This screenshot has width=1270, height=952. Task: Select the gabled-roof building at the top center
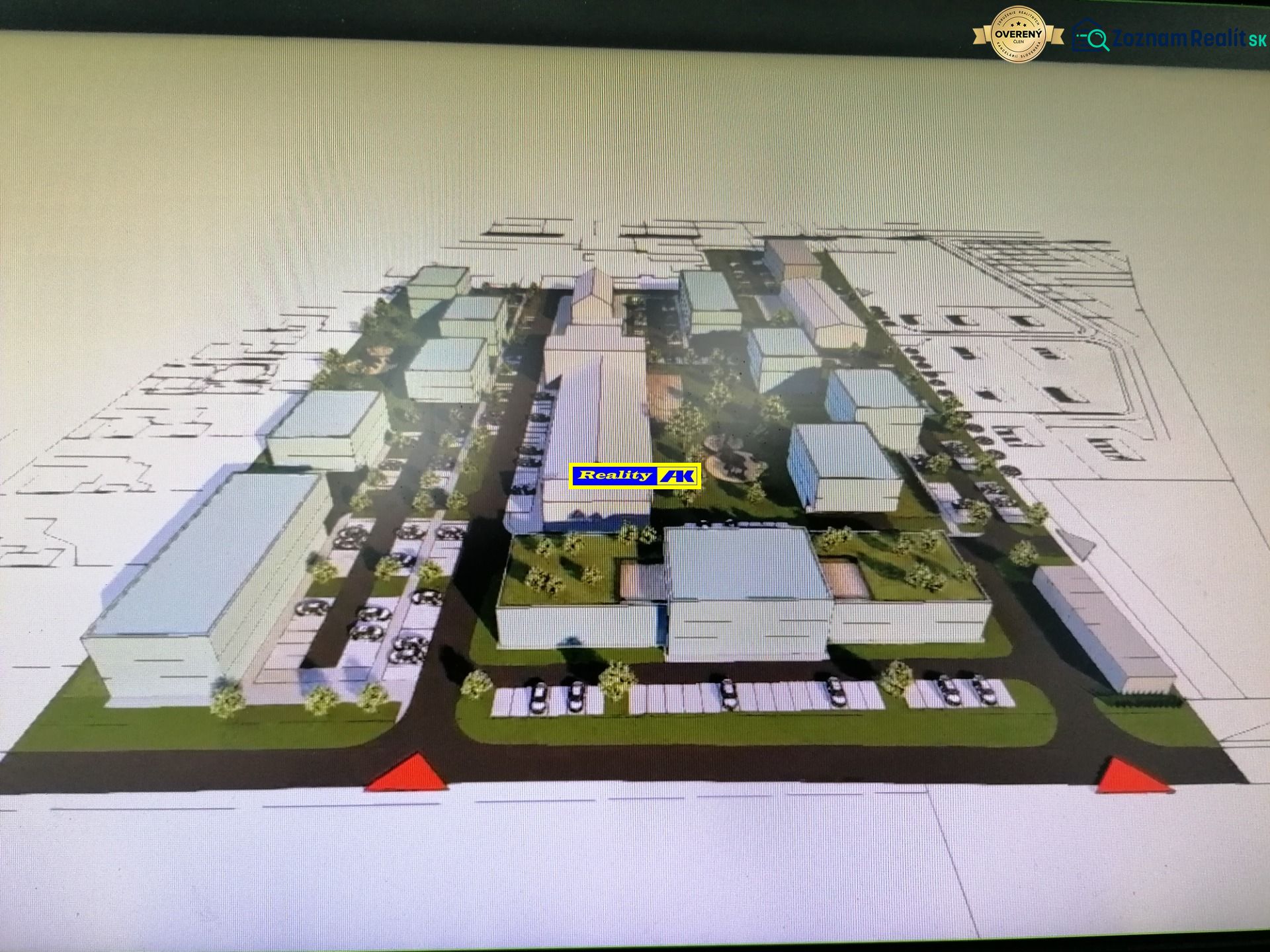coord(595,297)
